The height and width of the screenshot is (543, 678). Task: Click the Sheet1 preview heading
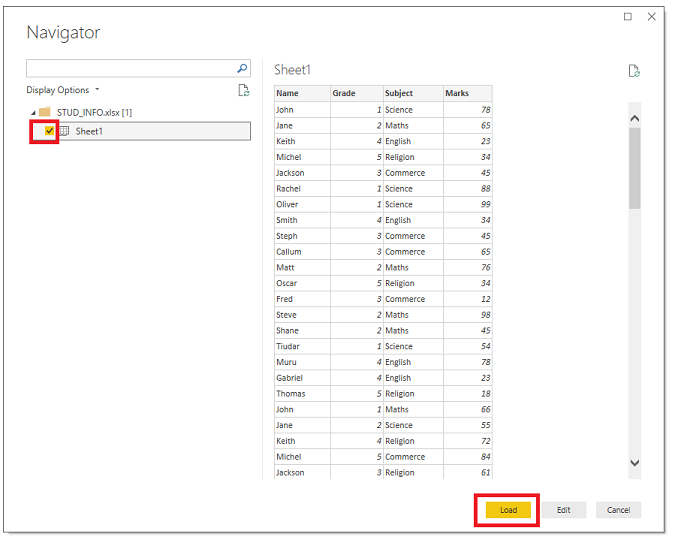pos(292,70)
